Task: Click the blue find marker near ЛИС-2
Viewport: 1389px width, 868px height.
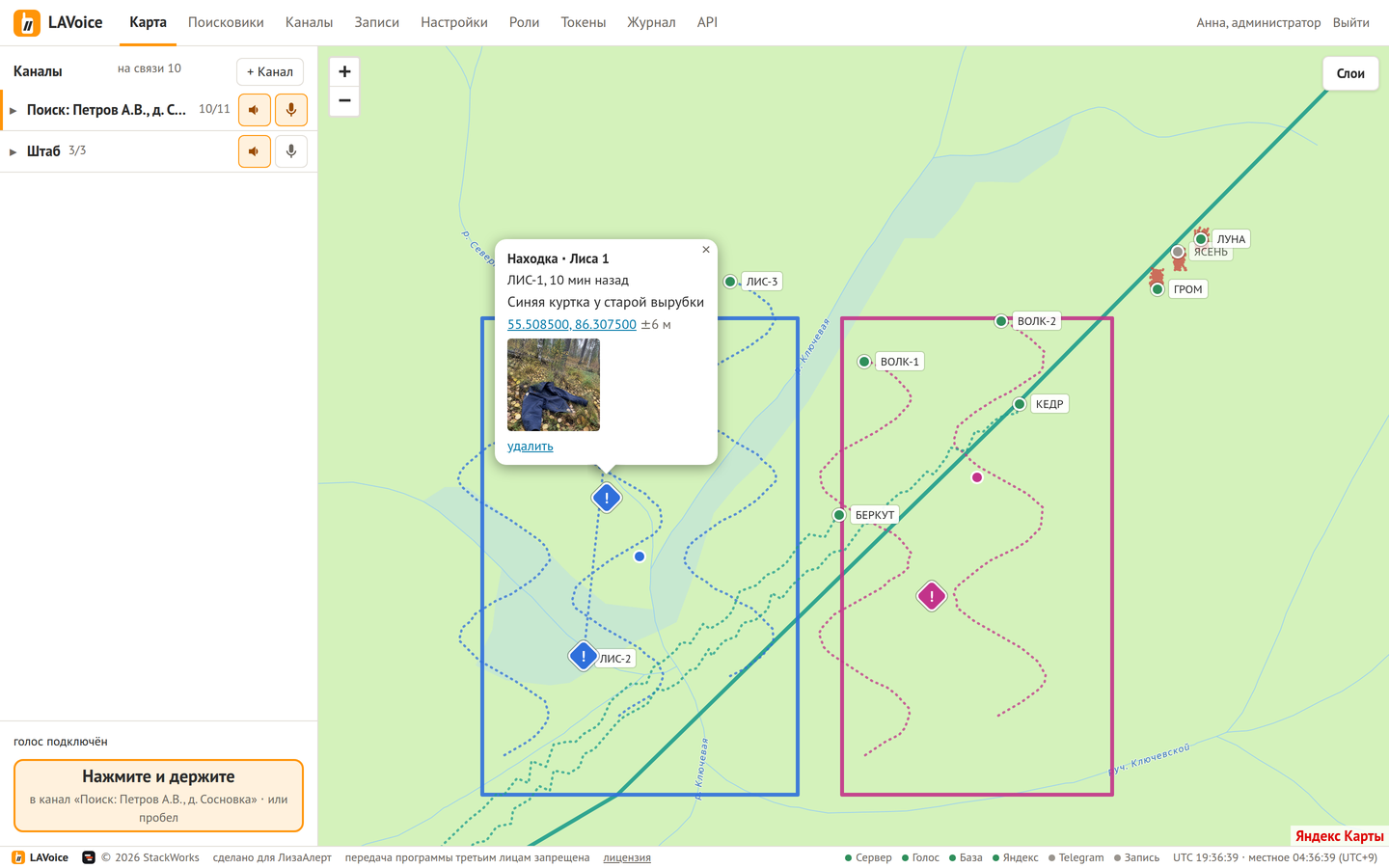Action: click(x=583, y=656)
